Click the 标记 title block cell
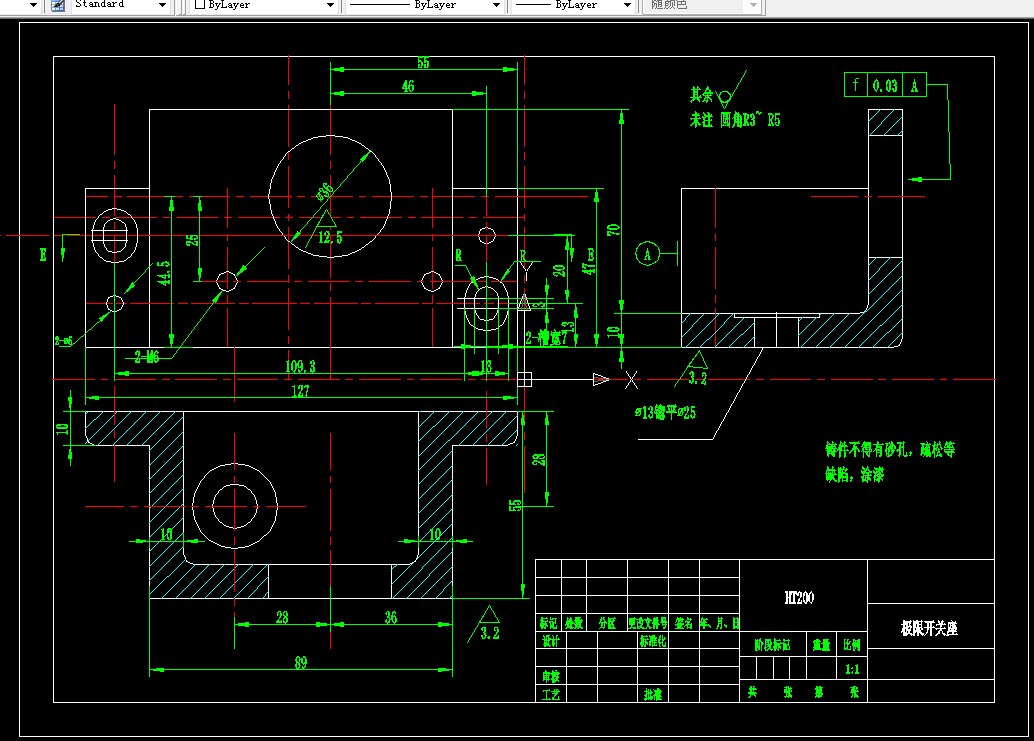Viewport: 1034px width, 741px height. click(548, 623)
